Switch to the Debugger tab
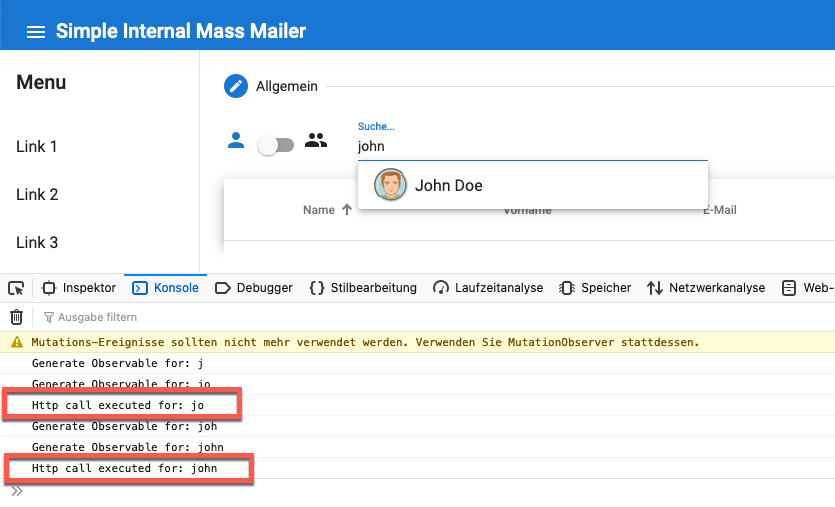The width and height of the screenshot is (835, 507). pyautogui.click(x=254, y=288)
